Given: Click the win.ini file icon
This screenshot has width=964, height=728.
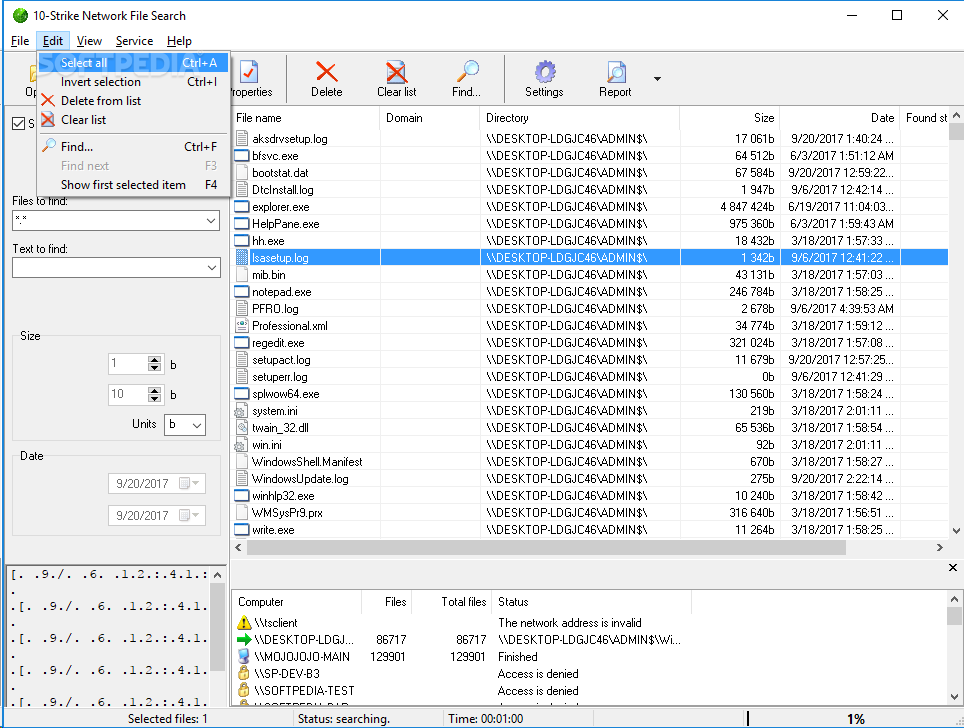Looking at the screenshot, I should pyautogui.click(x=241, y=445).
